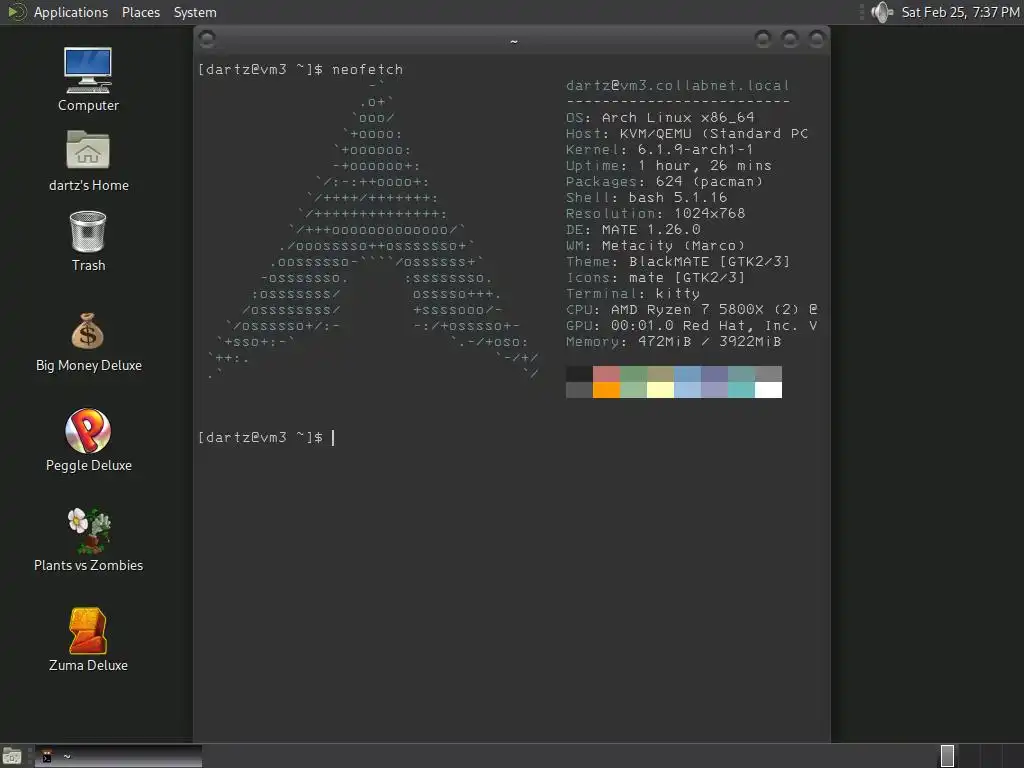Click the teal bright color block

(741, 390)
